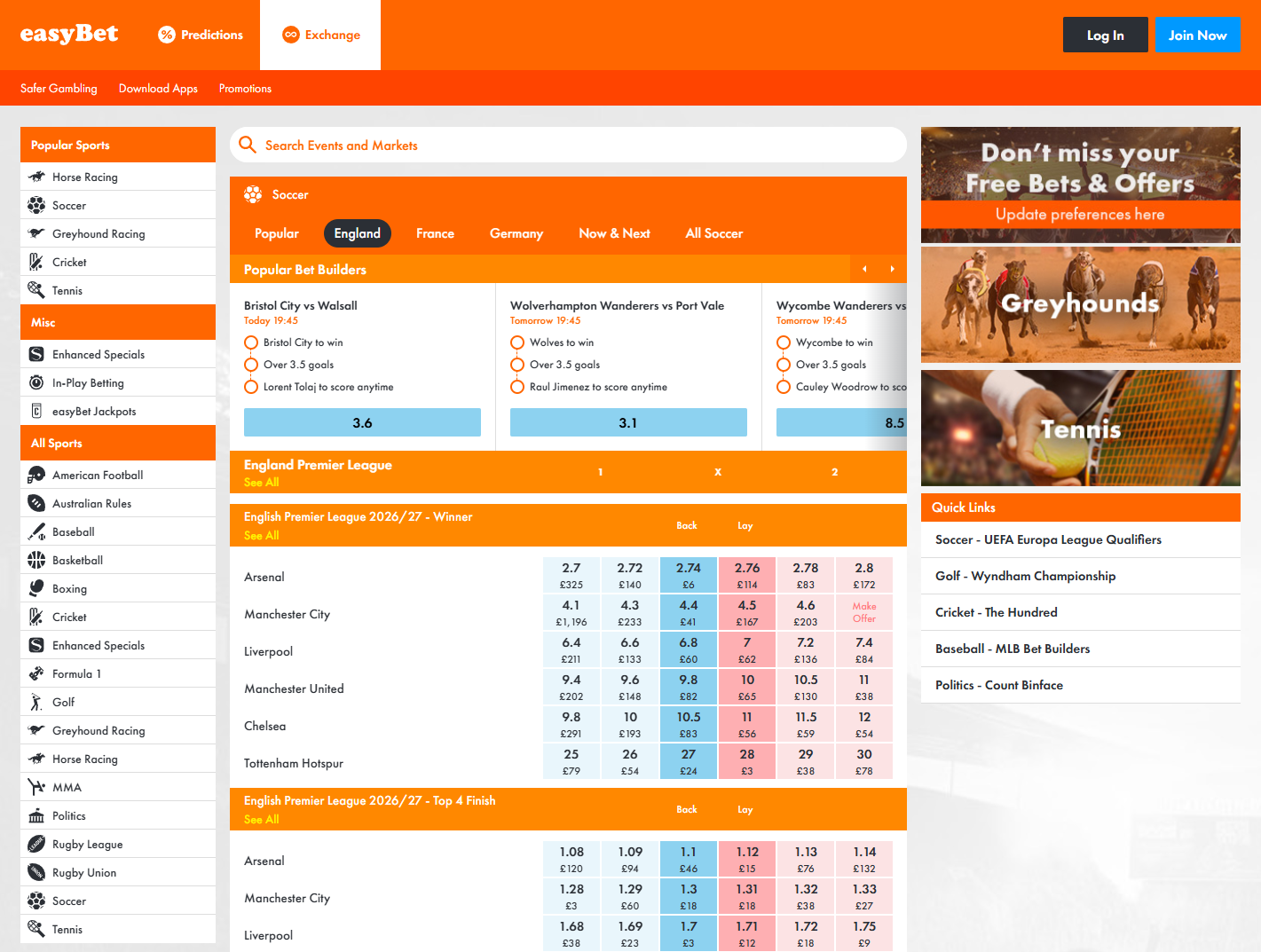Click the Join Now button
The height and width of the screenshot is (952, 1261).
pyautogui.click(x=1197, y=35)
